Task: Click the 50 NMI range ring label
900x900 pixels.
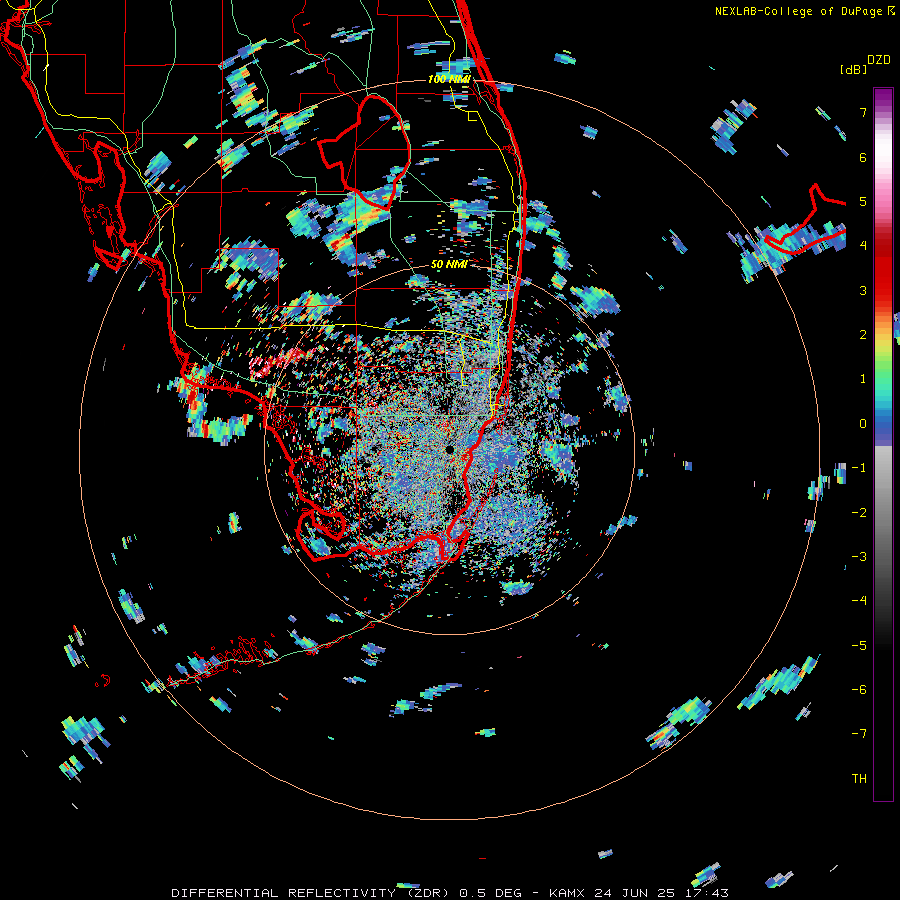Action: point(449,264)
